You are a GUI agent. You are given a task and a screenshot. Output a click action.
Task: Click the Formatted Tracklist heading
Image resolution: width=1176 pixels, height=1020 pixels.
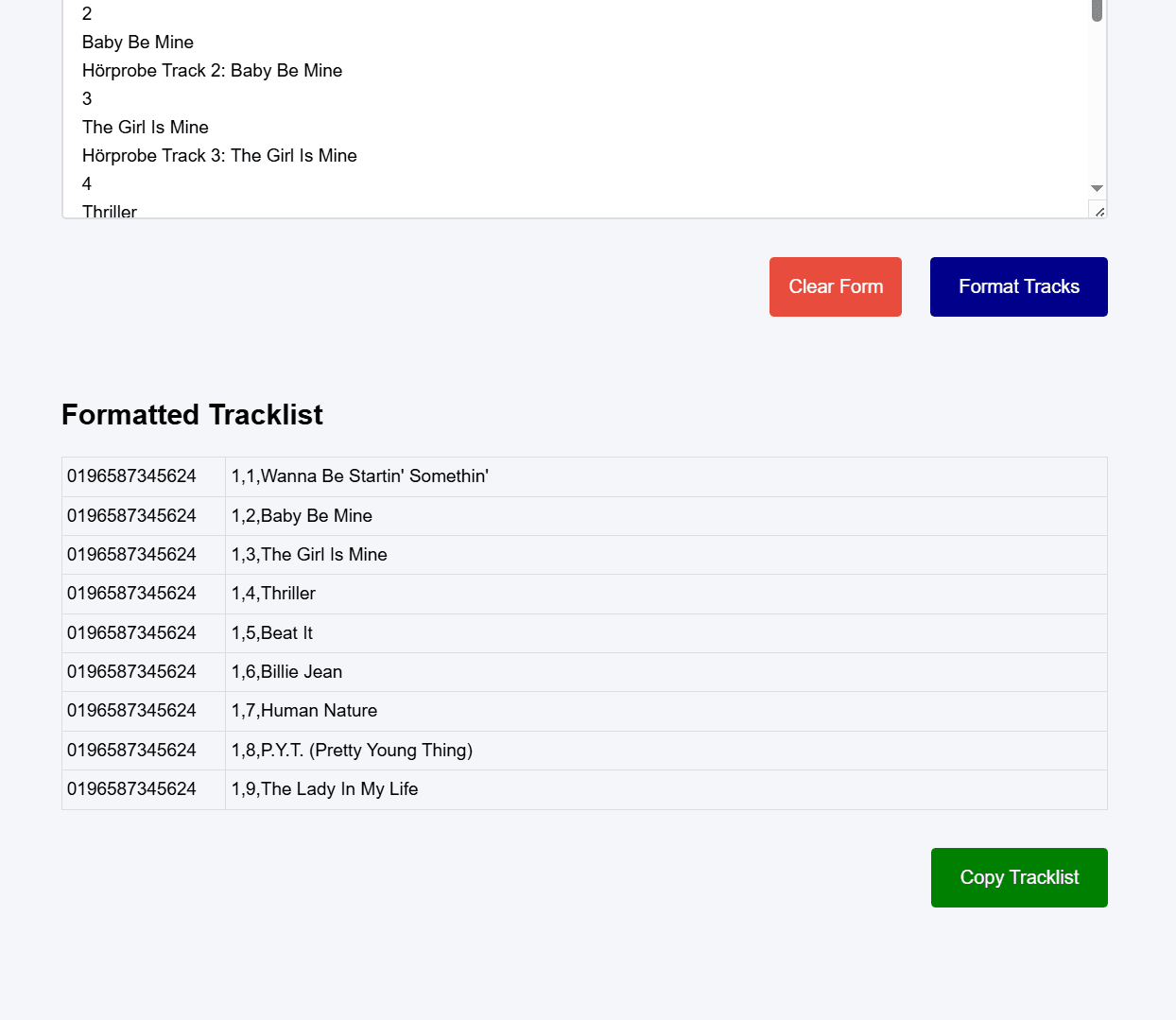pyautogui.click(x=192, y=415)
